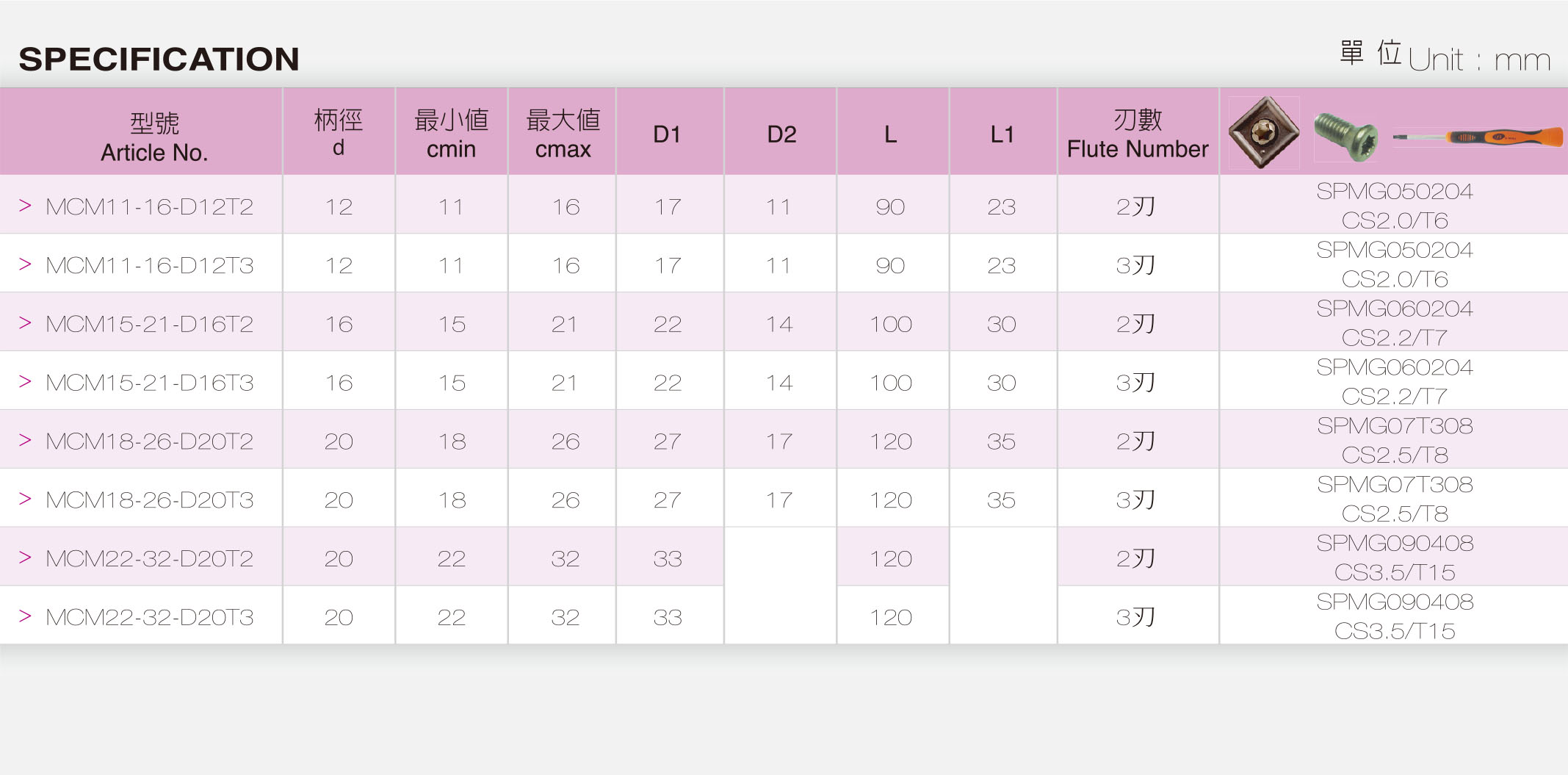This screenshot has height=775, width=1568.
Task: Open article MCM15-21-D16T2
Action: [x=150, y=324]
